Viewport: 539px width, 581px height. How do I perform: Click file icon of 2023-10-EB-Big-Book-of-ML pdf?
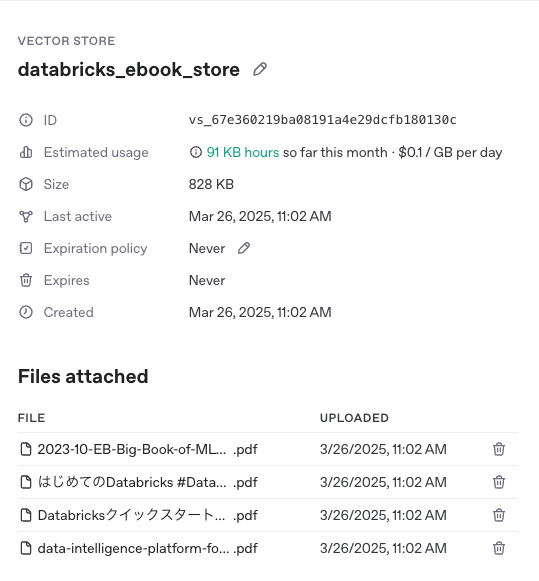26,449
